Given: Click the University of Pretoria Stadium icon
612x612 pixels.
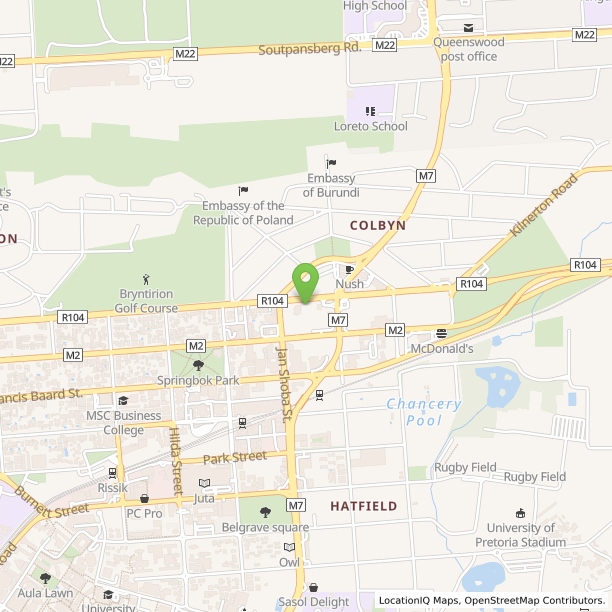Looking at the screenshot, I should point(520,513).
